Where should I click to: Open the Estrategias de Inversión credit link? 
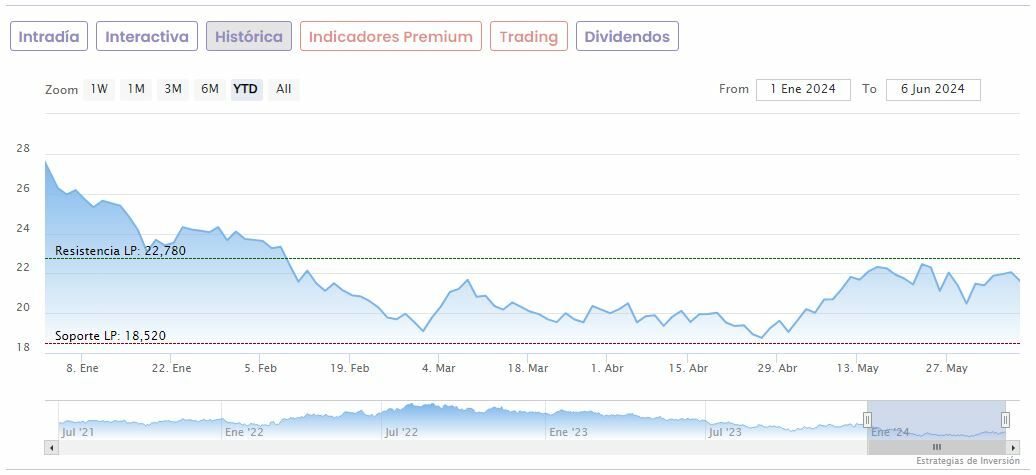[967, 461]
